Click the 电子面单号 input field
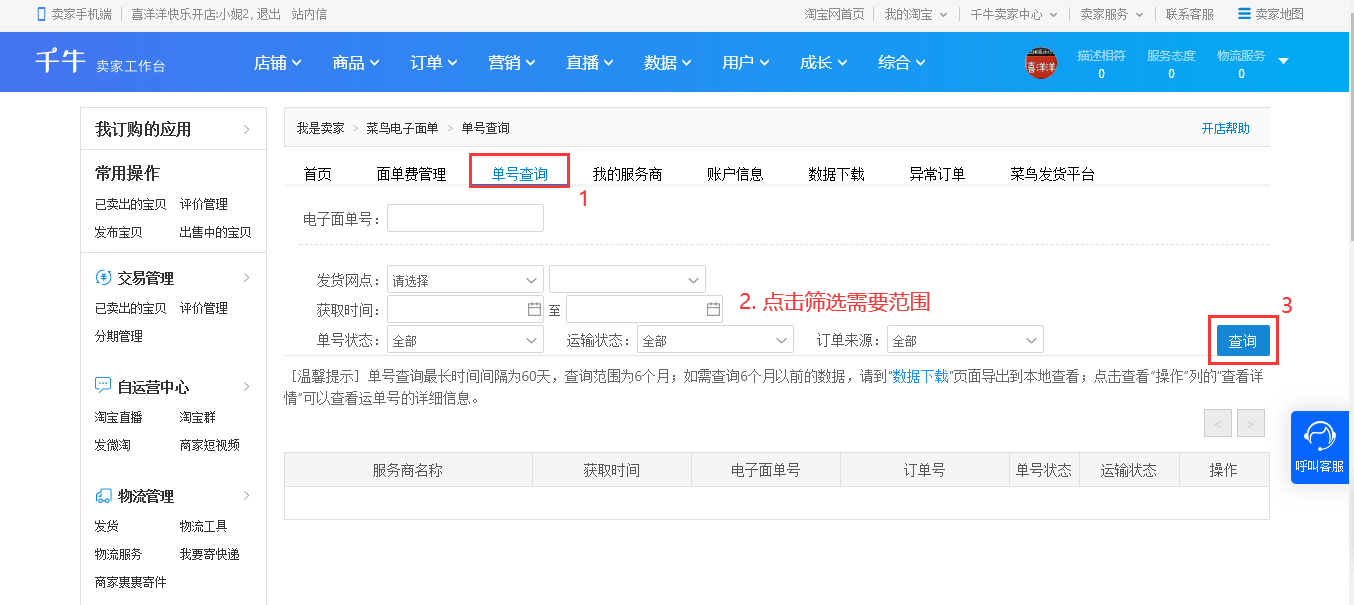The image size is (1354, 605). (465, 218)
